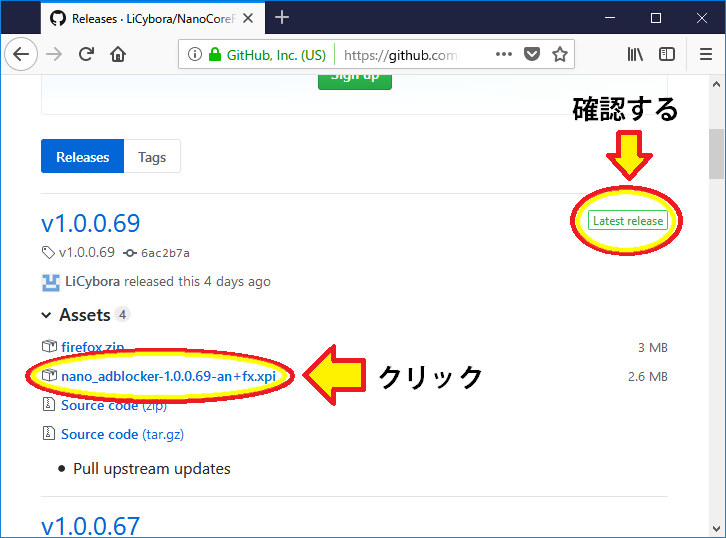Go to the Firefox Home page icon

pyautogui.click(x=118, y=54)
